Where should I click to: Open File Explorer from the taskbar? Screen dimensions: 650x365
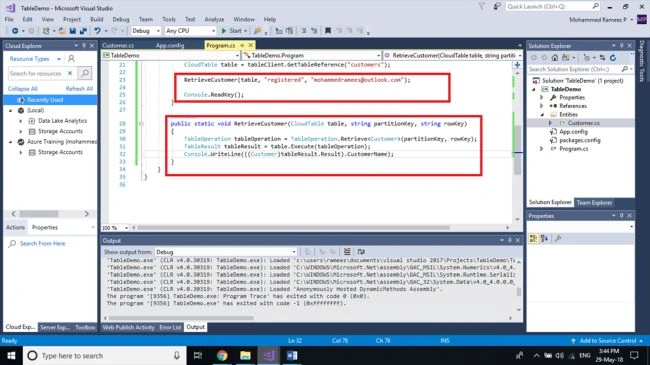pyautogui.click(x=245, y=355)
